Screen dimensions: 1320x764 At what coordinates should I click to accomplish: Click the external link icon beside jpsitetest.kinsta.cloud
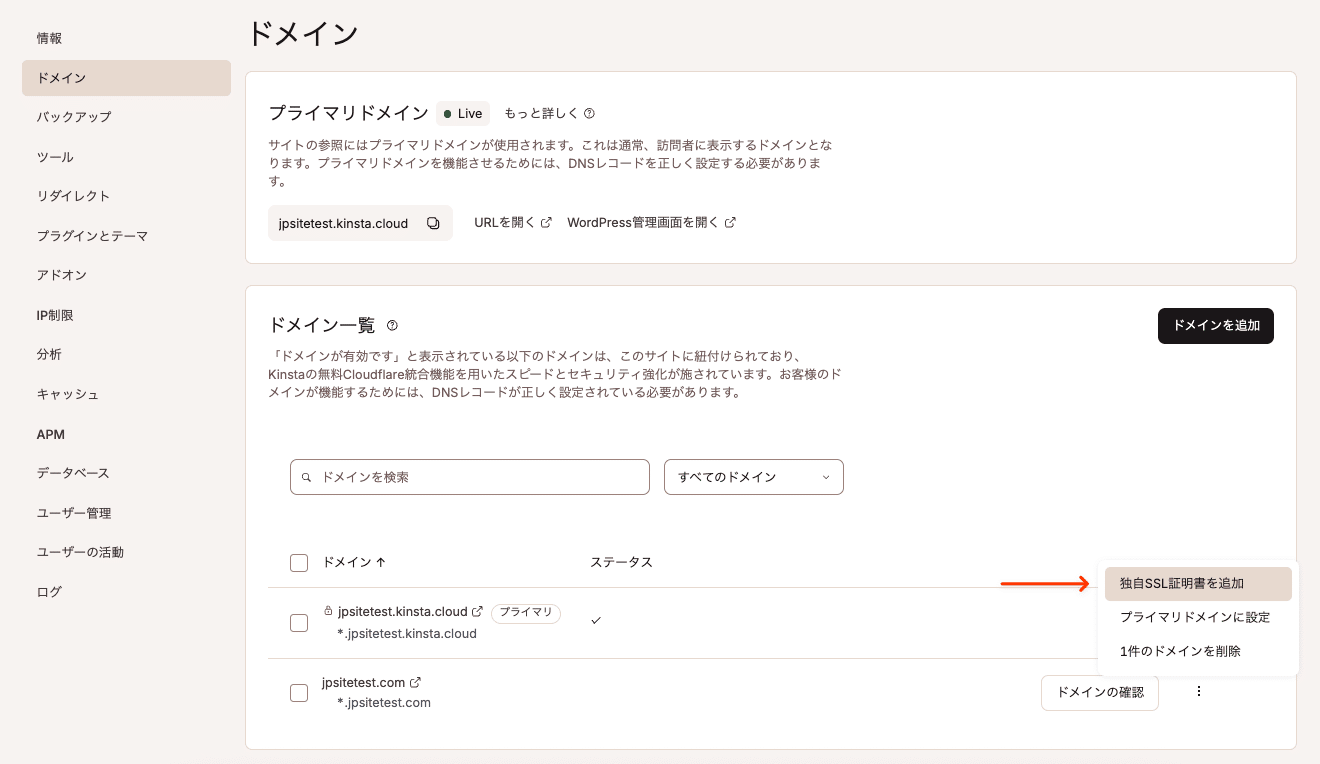pos(479,610)
